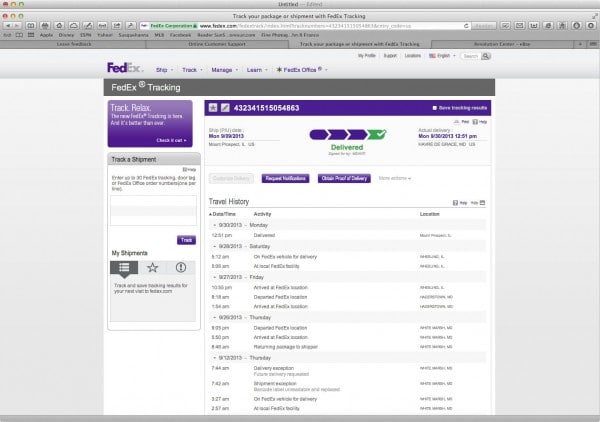
Task: Click the star icon beside the tracking number
Action: pos(213,108)
